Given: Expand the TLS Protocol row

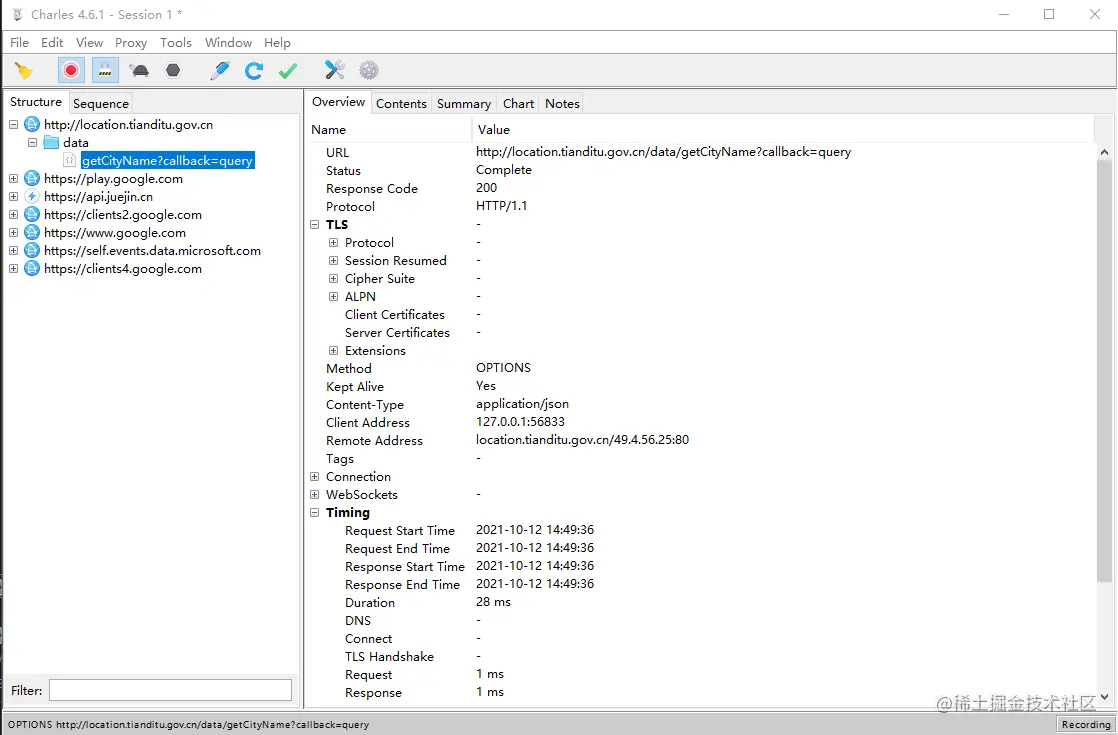Looking at the screenshot, I should pyautogui.click(x=333, y=243).
